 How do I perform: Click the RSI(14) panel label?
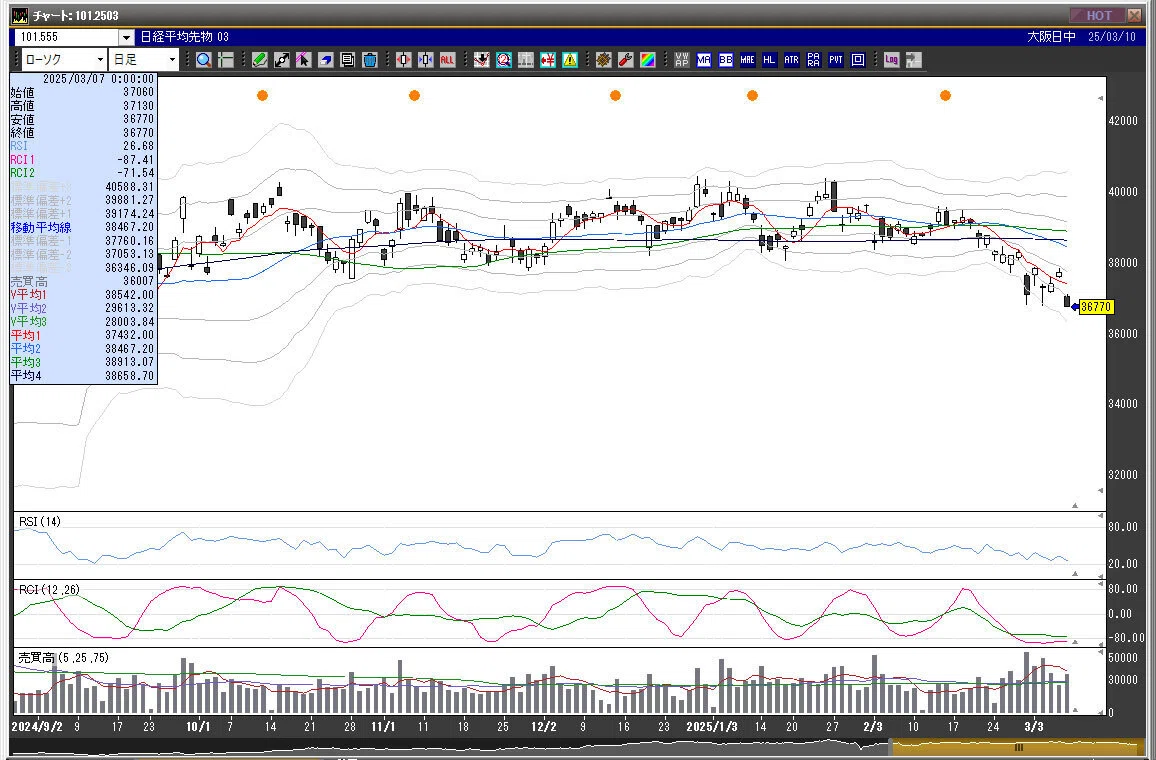[40, 522]
